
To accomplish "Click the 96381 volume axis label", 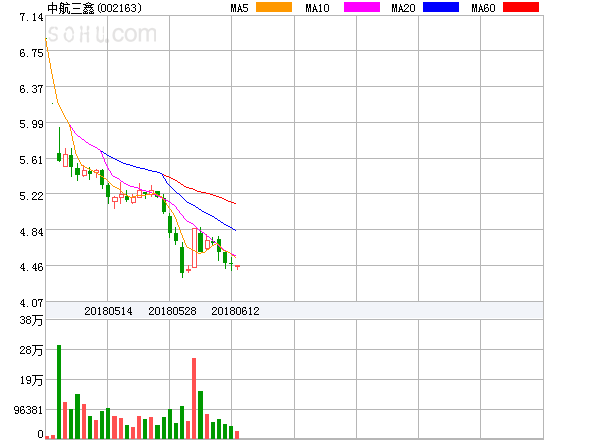I will (28, 410).
